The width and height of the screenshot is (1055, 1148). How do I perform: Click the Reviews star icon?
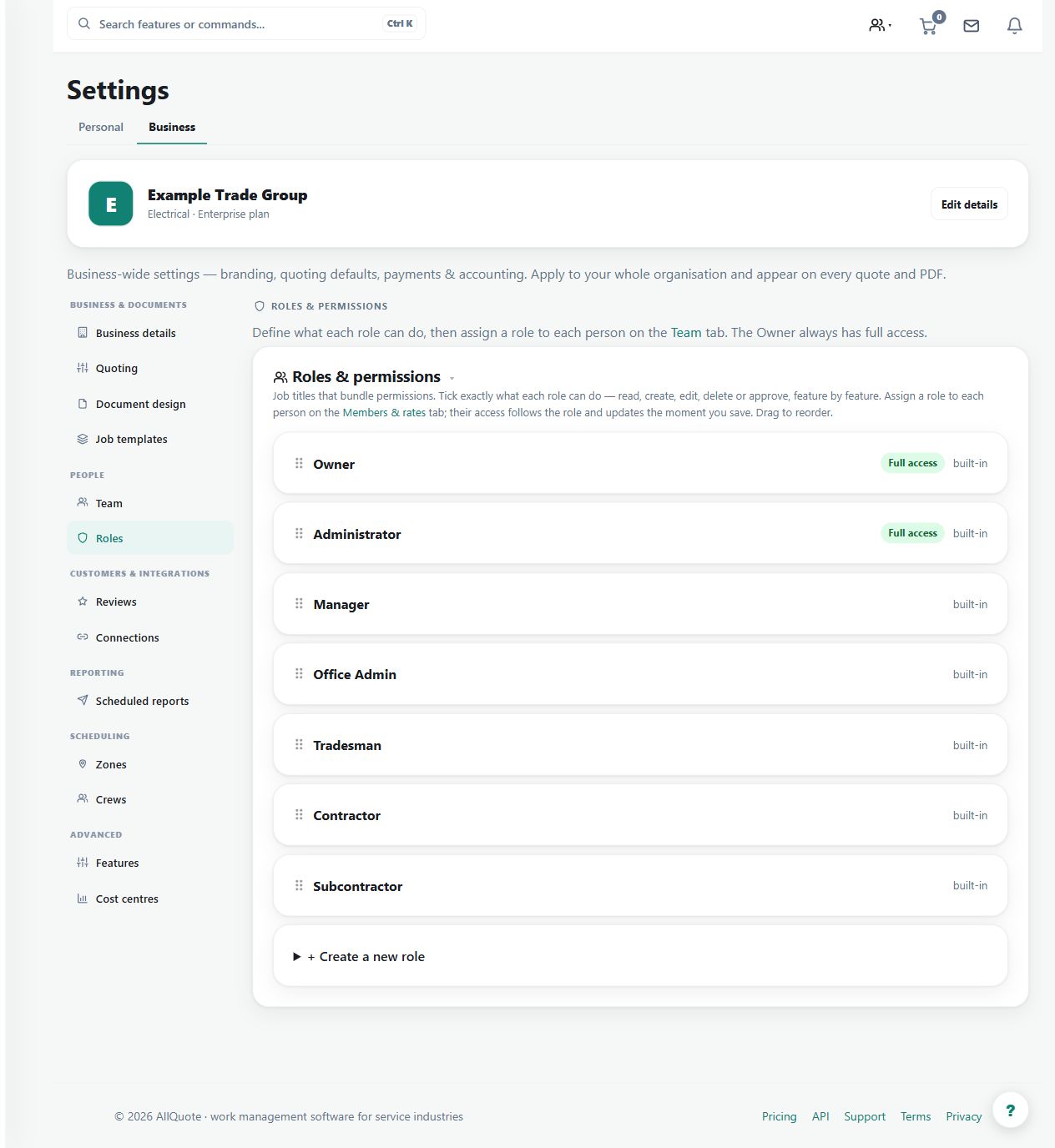point(83,602)
